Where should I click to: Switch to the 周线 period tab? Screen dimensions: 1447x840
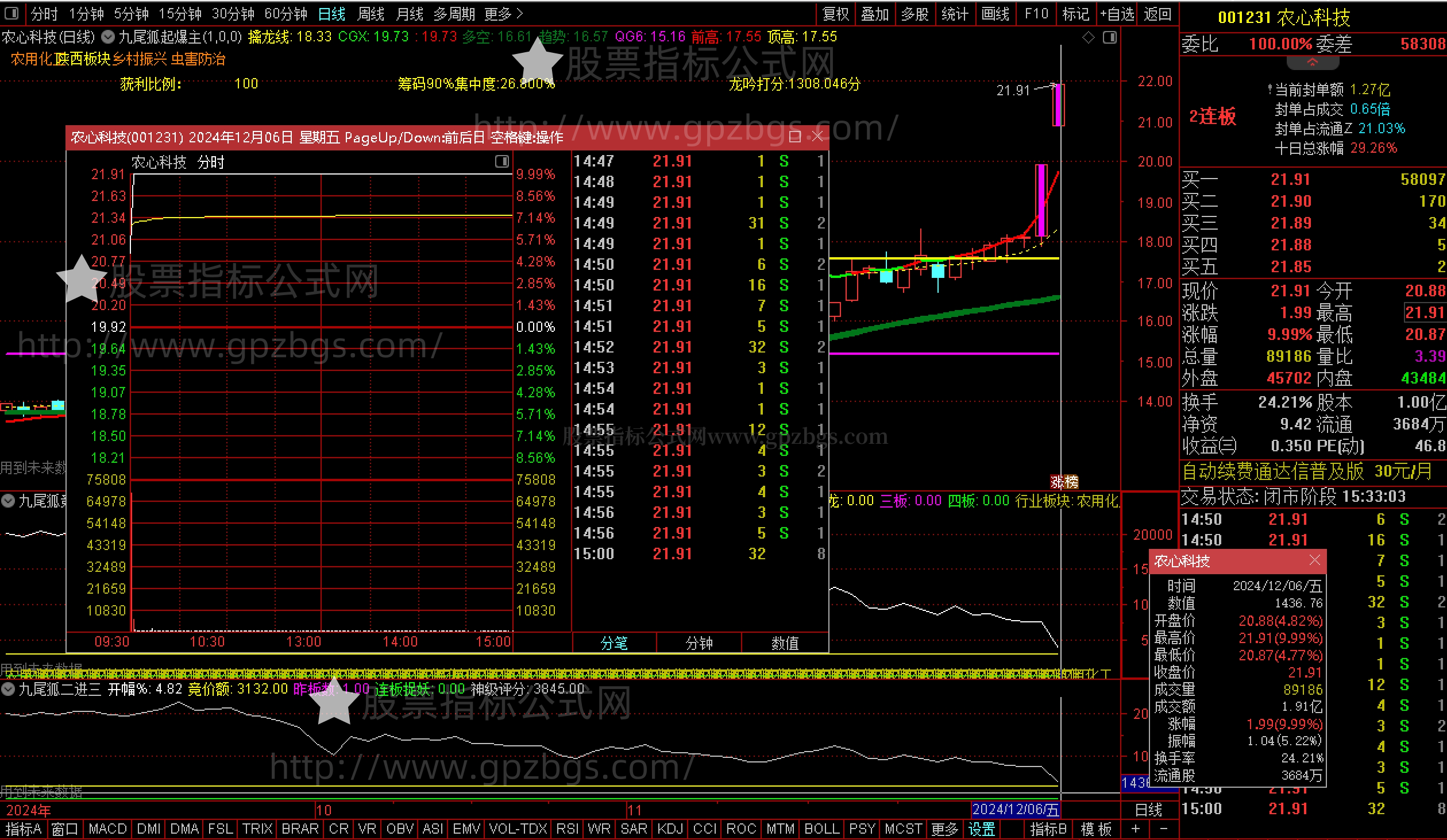371,14
